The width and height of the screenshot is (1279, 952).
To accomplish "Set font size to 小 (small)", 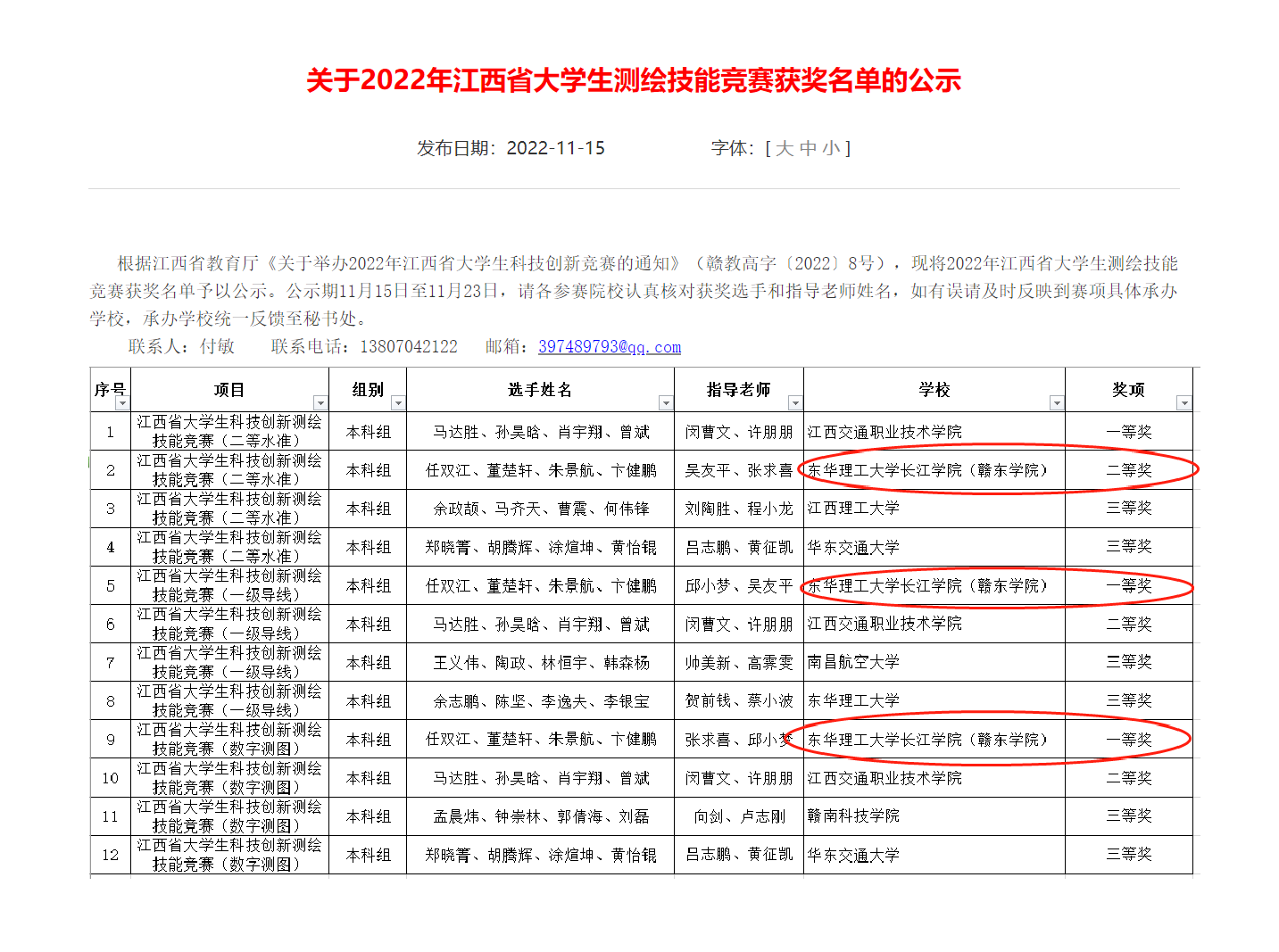I will (x=831, y=148).
